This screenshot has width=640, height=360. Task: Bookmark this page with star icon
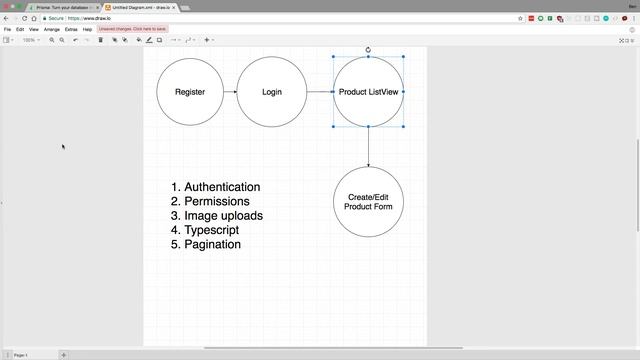tap(520, 18)
